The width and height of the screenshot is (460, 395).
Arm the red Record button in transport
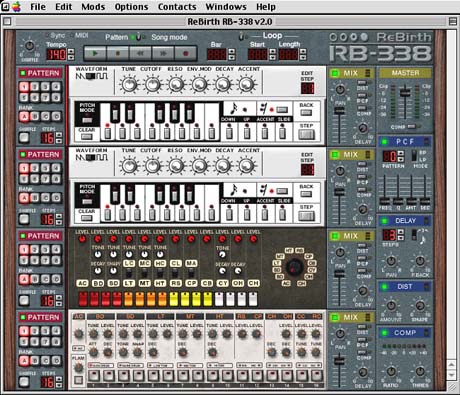click(185, 53)
